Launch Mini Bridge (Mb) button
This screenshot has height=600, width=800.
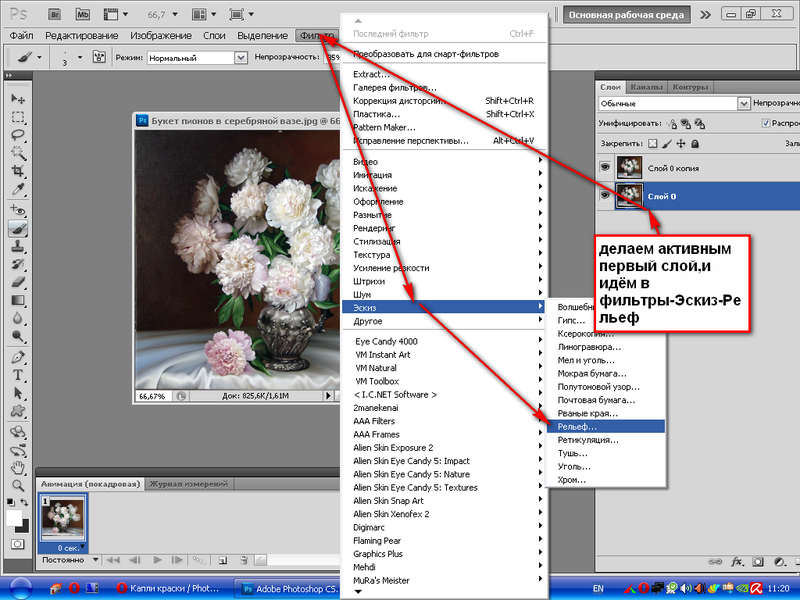click(x=83, y=14)
